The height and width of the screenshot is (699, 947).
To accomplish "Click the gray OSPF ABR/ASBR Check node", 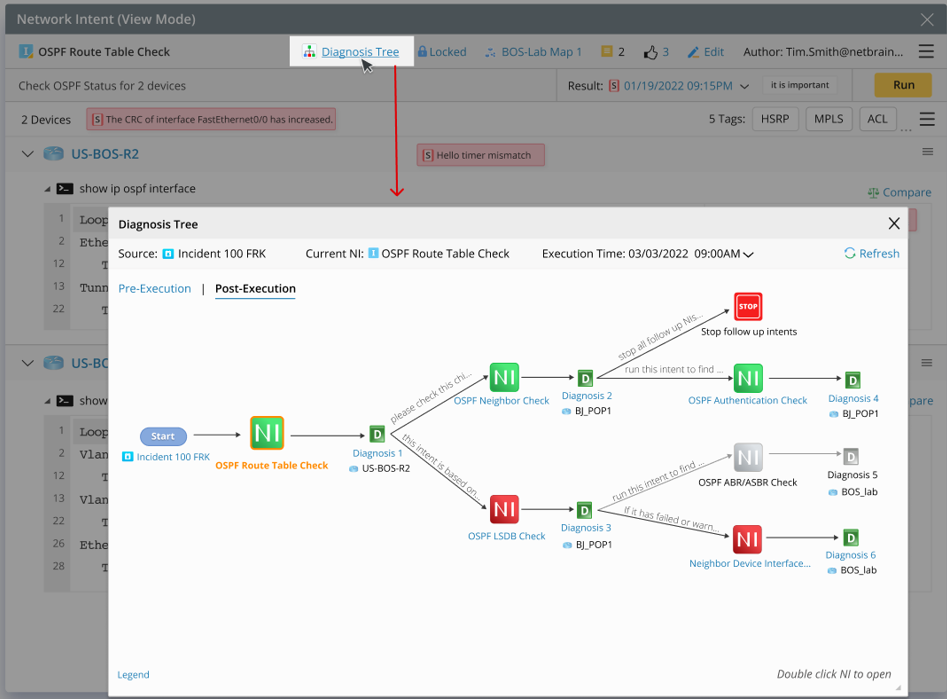I will point(748,458).
